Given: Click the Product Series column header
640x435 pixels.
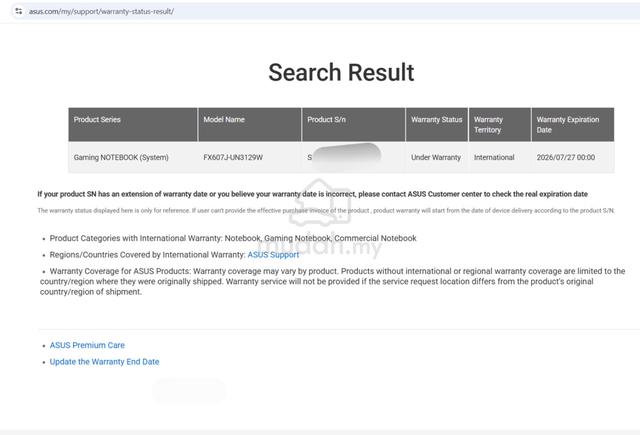Looking at the screenshot, I should [x=133, y=124].
